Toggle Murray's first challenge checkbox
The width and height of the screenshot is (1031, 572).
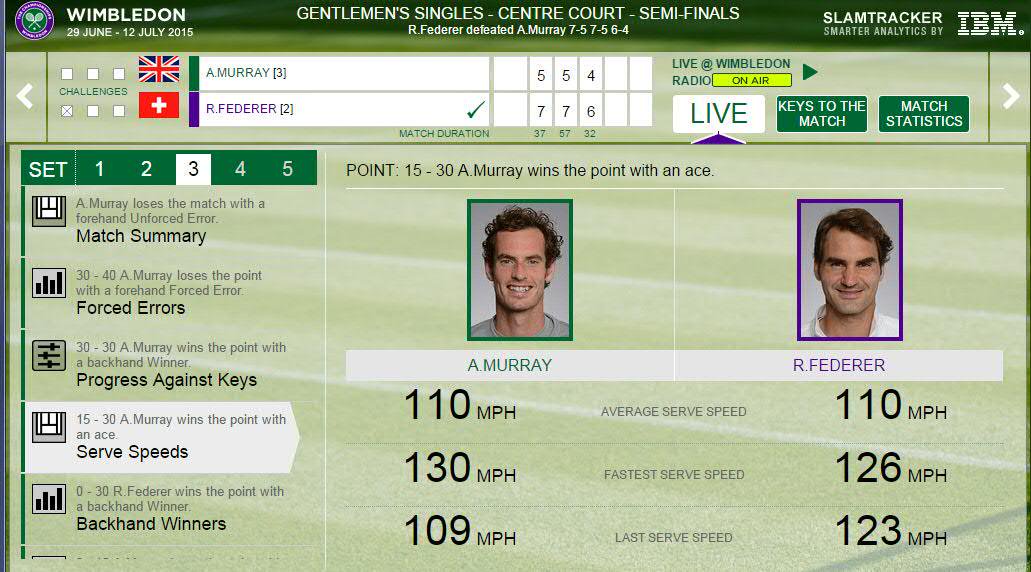pyautogui.click(x=67, y=74)
